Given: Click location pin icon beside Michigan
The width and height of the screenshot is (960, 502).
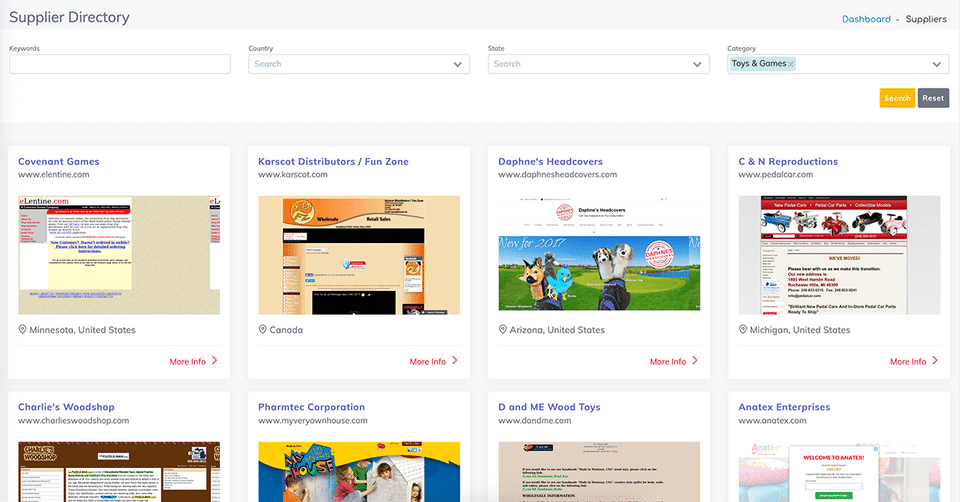Looking at the screenshot, I should tap(743, 329).
